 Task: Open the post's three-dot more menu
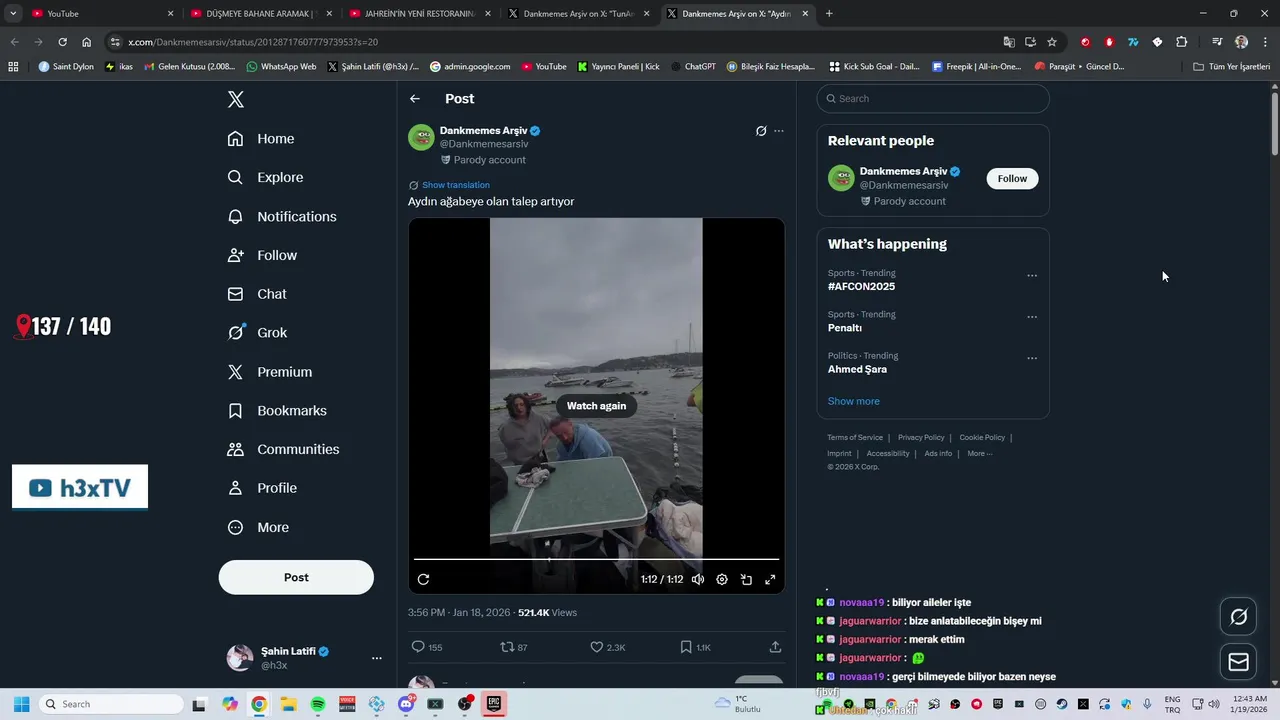(x=779, y=131)
